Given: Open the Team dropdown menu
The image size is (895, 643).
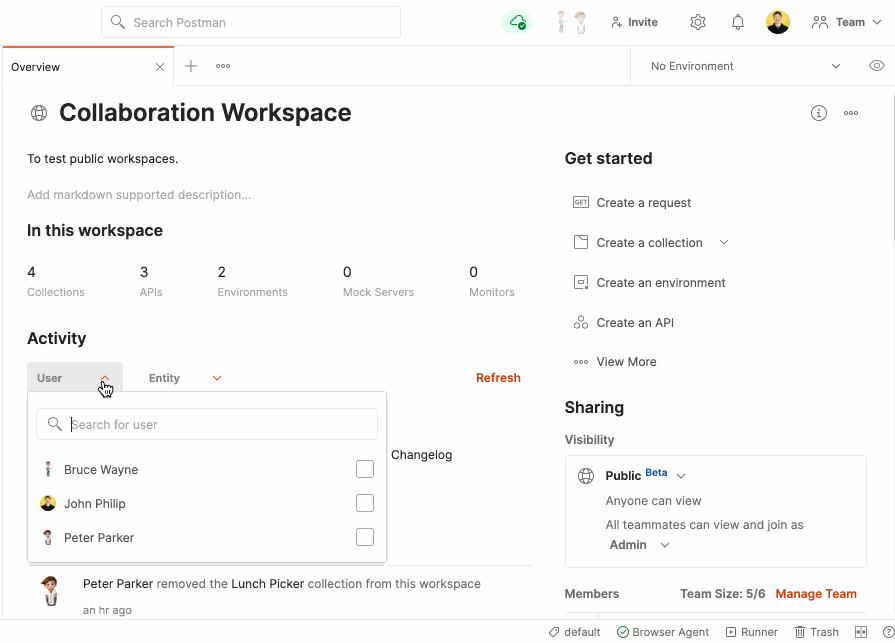Looking at the screenshot, I should [x=847, y=22].
